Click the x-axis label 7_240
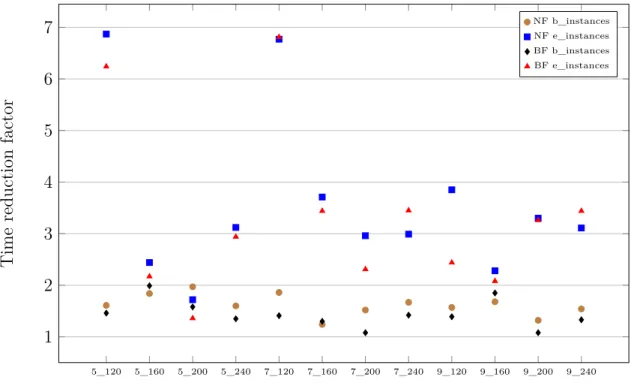The image size is (631, 389). (x=408, y=372)
